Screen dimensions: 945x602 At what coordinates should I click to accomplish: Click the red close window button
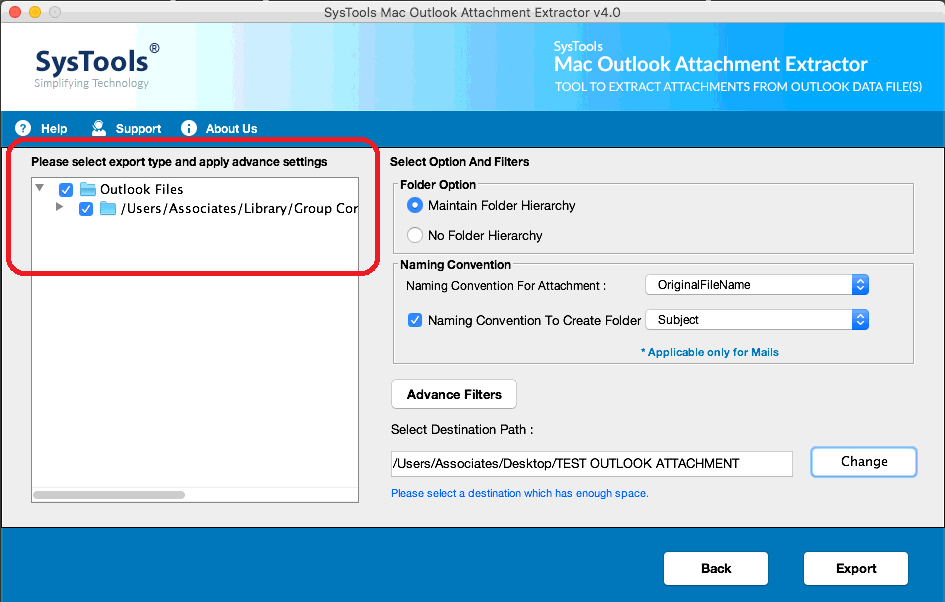[15, 11]
